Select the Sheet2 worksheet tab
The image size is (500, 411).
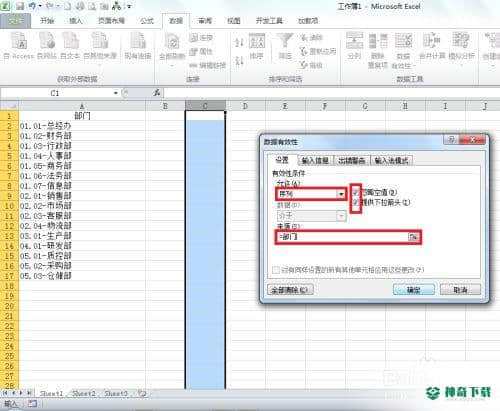84,394
